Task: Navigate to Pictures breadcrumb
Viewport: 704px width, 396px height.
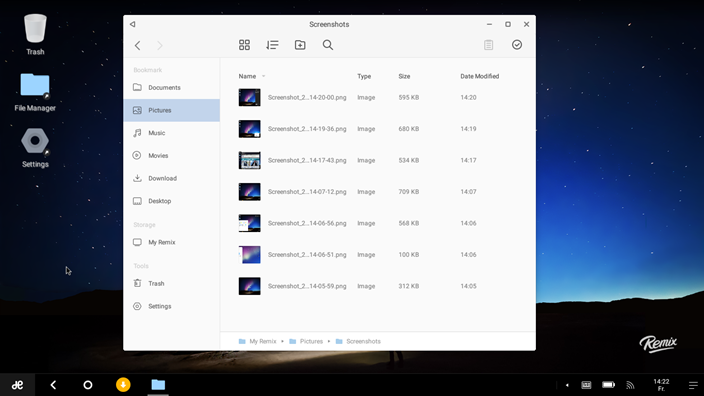Action: pyautogui.click(x=306, y=341)
